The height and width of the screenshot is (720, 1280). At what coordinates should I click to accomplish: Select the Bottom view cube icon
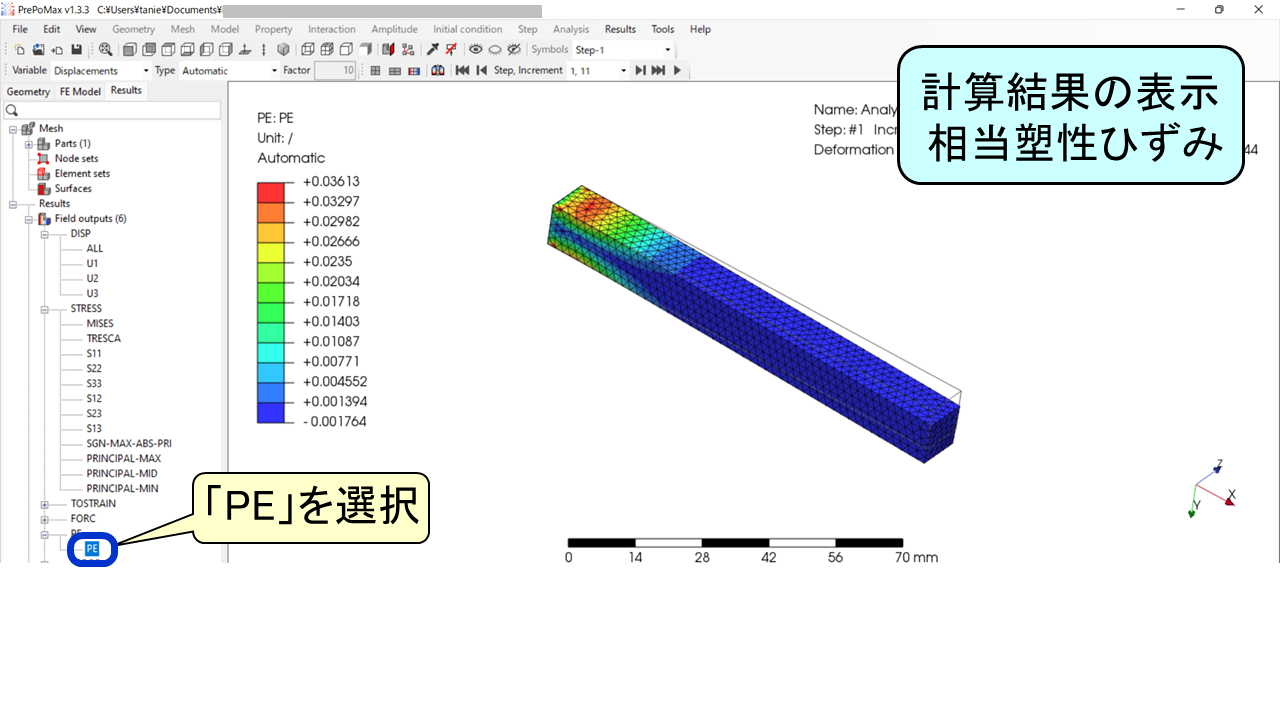pyautogui.click(x=187, y=50)
